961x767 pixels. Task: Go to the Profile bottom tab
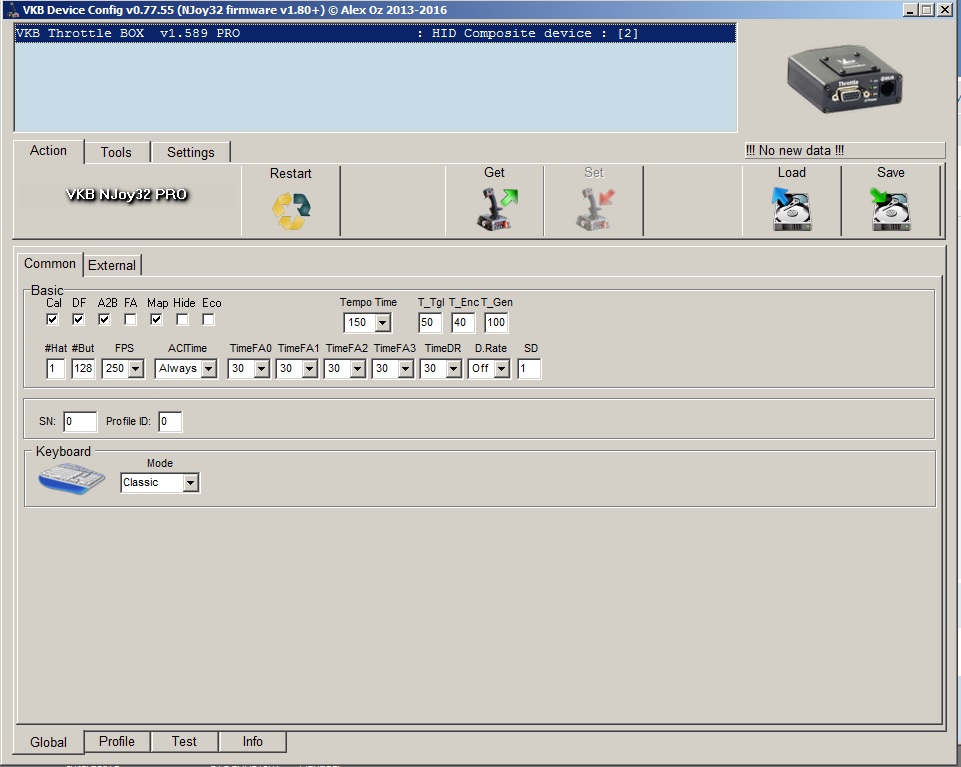pyautogui.click(x=117, y=741)
